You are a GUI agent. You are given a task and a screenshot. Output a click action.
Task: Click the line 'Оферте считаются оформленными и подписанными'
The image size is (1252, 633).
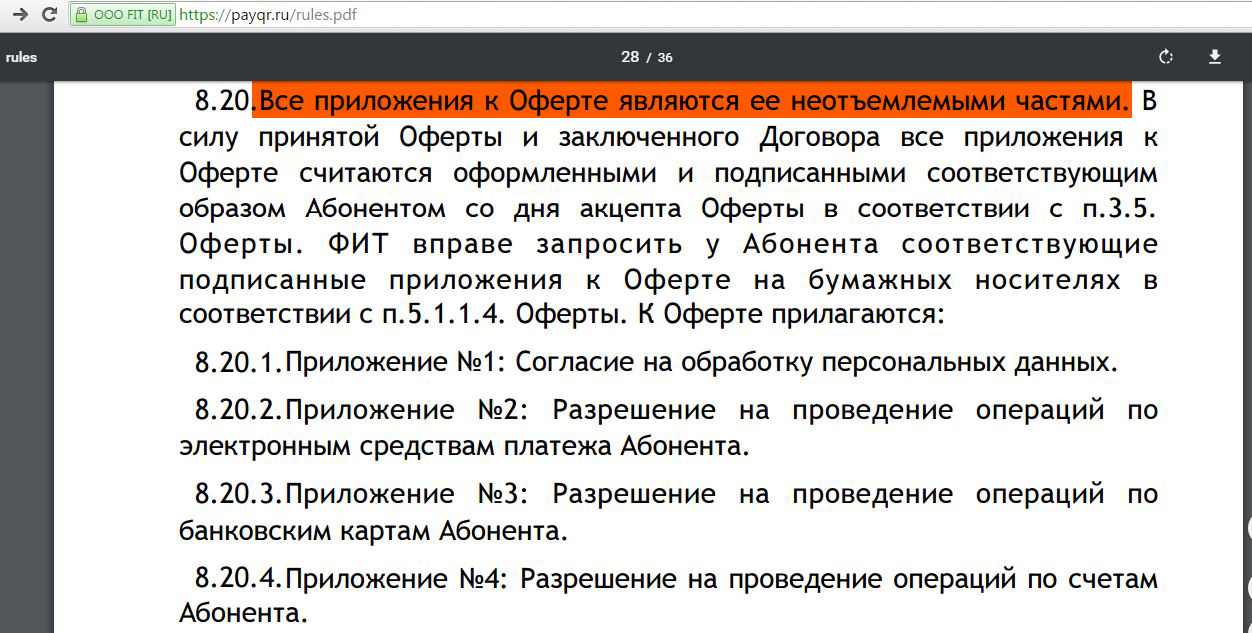click(x=668, y=173)
